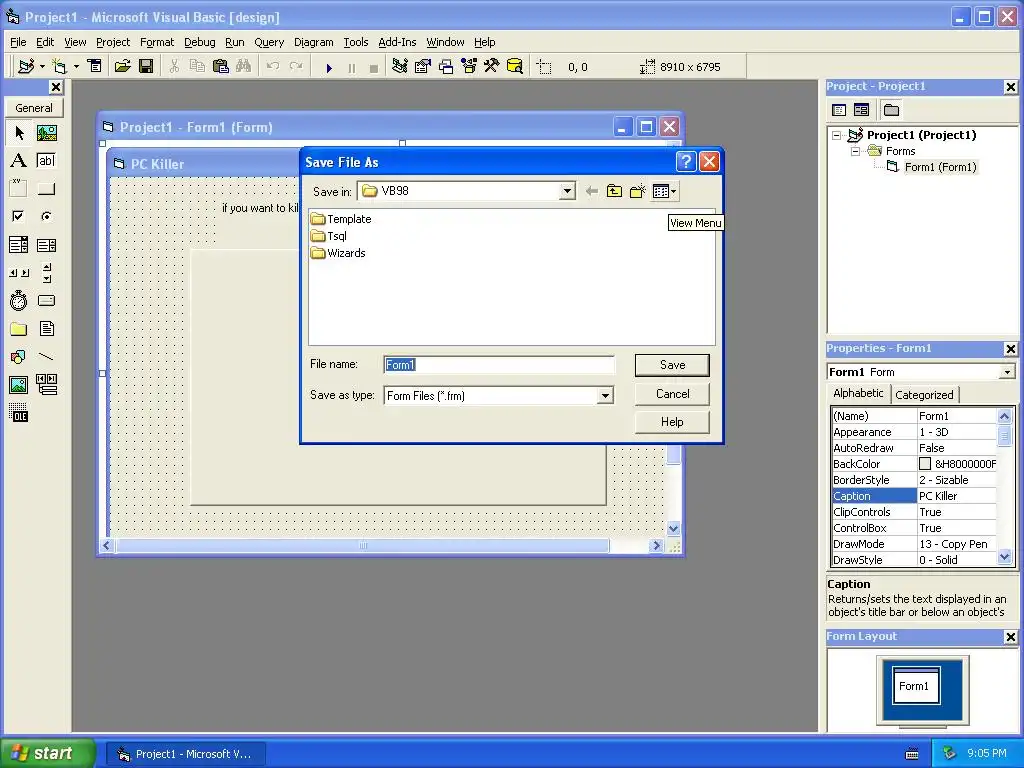Select the Wizards folder

pos(338,253)
